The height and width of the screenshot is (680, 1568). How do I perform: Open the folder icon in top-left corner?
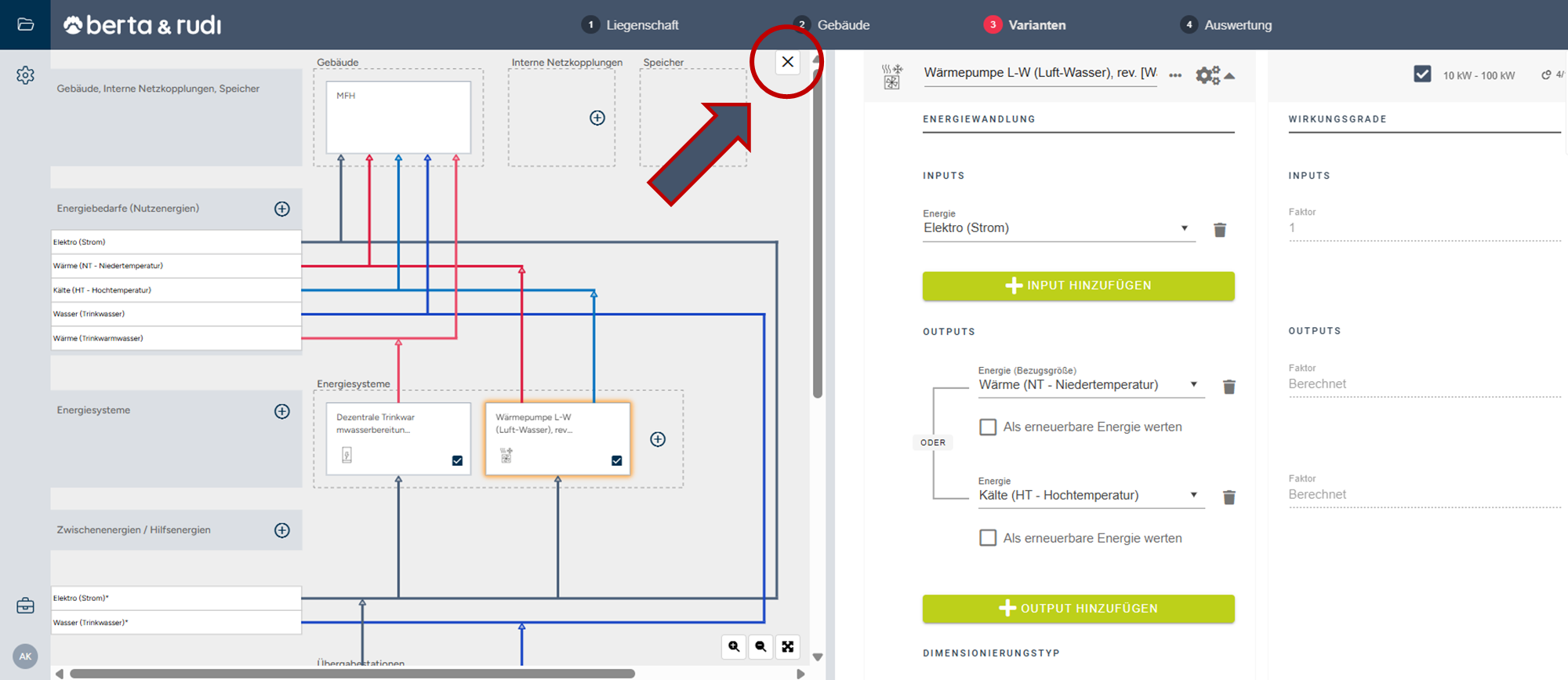tap(25, 24)
